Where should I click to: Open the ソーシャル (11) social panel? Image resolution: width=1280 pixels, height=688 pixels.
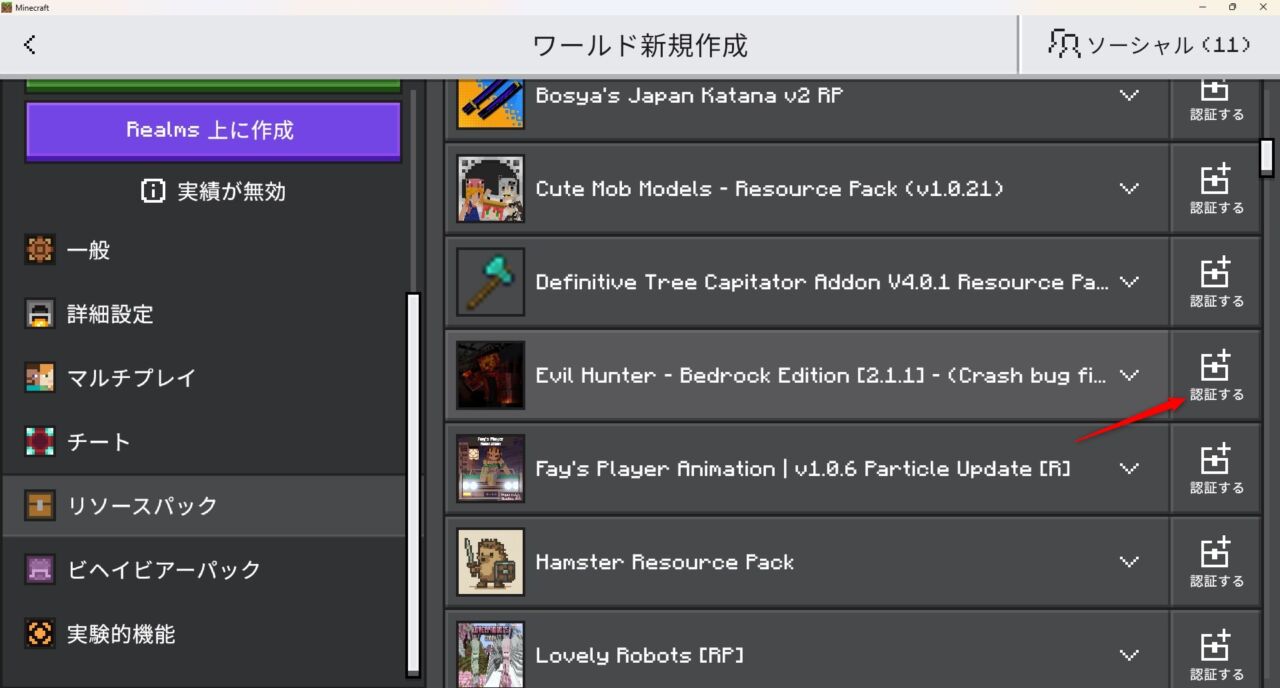click(x=1149, y=45)
